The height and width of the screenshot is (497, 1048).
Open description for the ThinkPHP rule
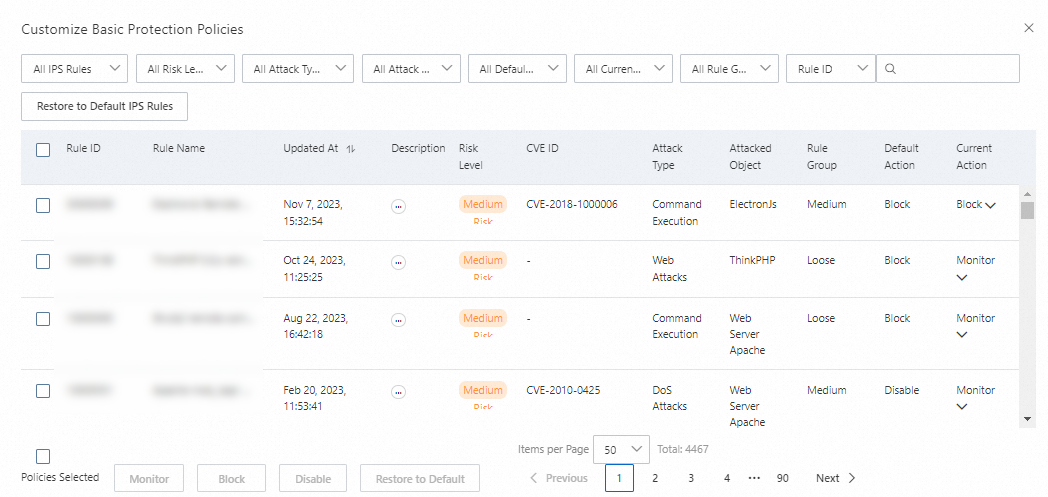pos(398,262)
